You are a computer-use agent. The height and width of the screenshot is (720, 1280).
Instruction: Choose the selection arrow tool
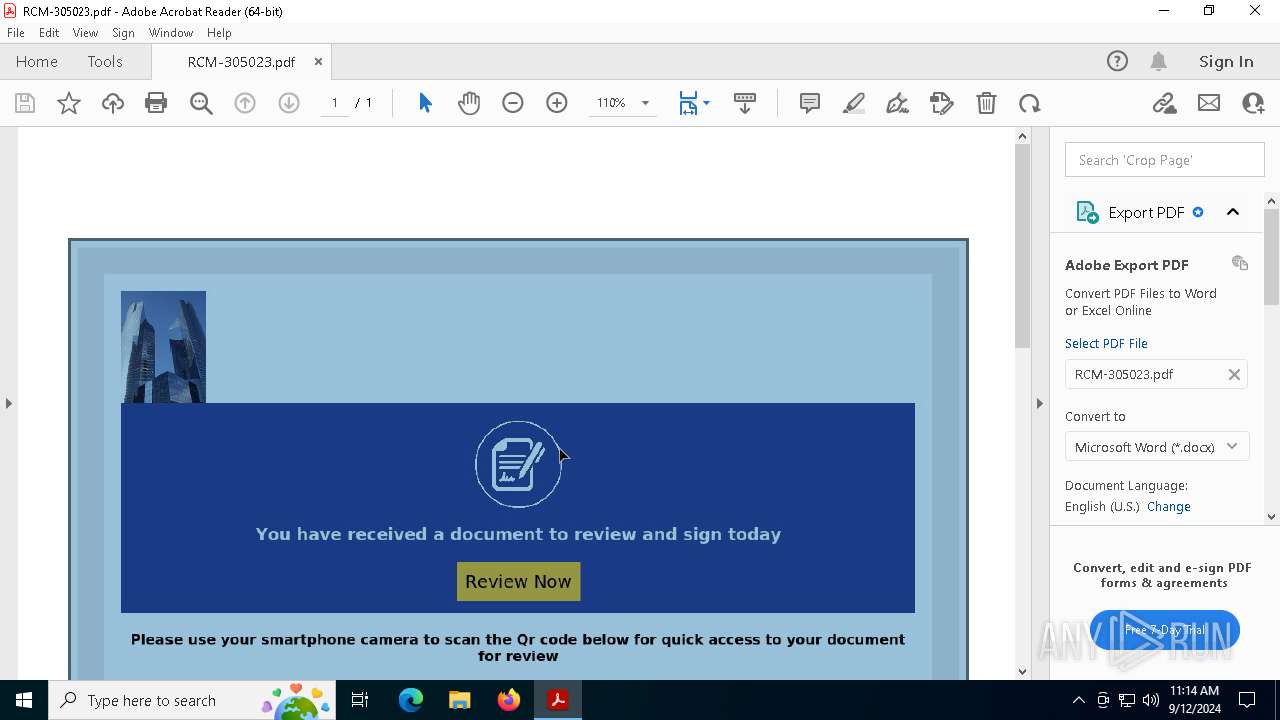coord(425,103)
